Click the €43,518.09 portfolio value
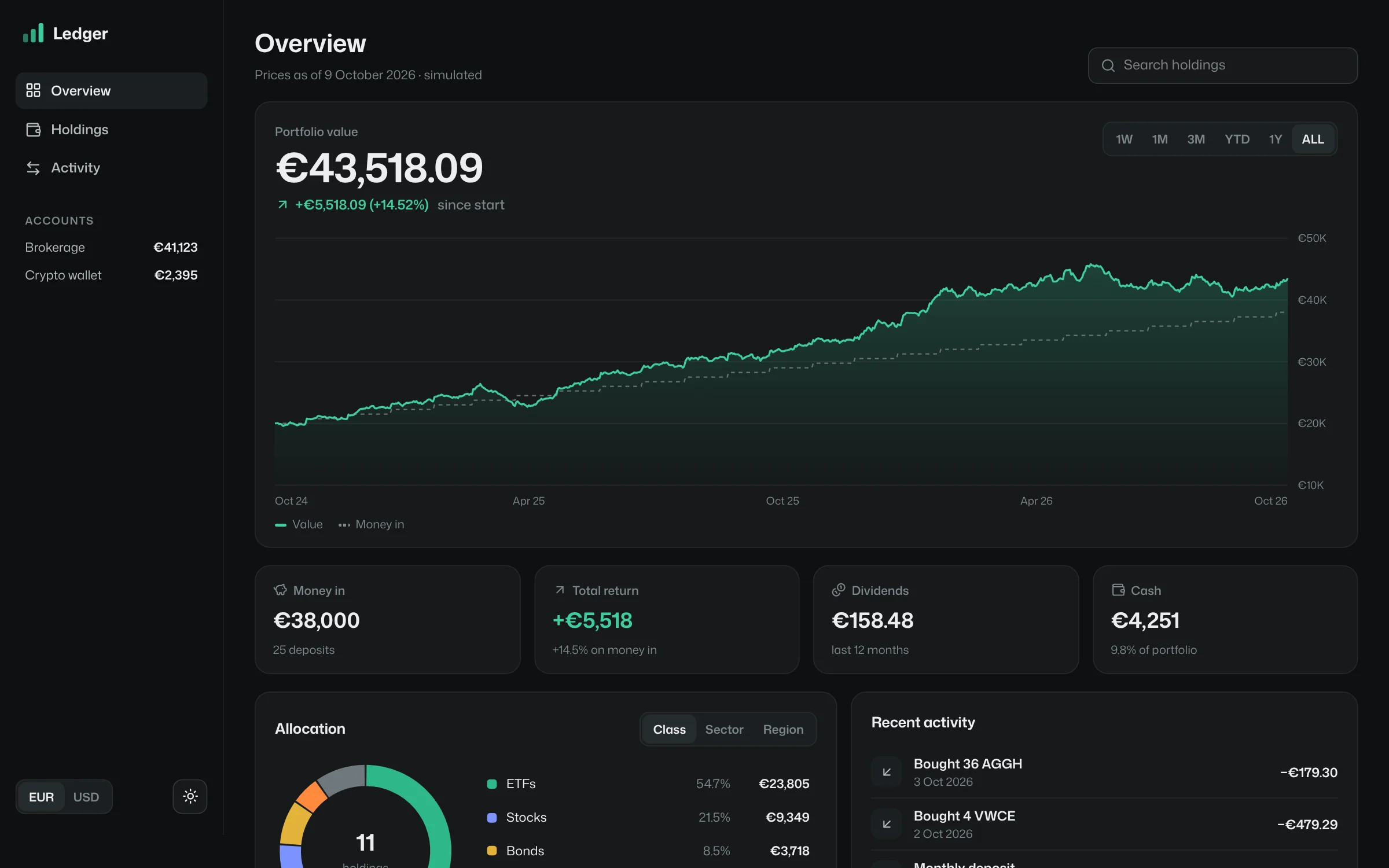The image size is (1389, 868). pyautogui.click(x=379, y=168)
